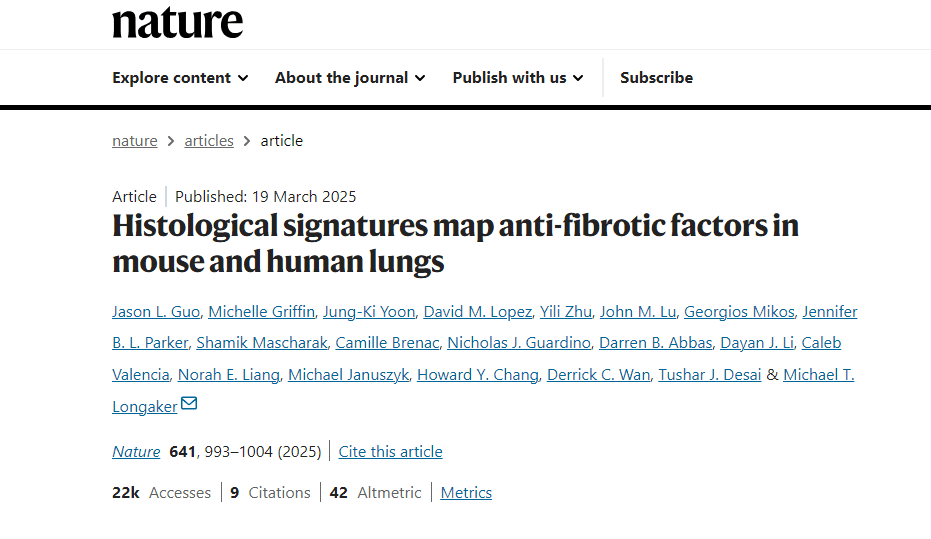Click the envelope icon beside Longaker
Screen dimensions: 931x539
[x=189, y=404]
